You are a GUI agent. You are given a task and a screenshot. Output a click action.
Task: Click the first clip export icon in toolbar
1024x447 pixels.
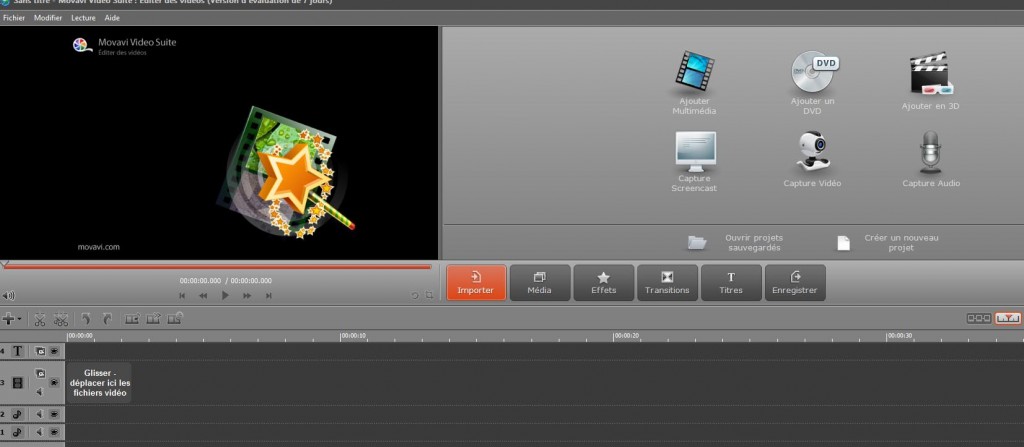pyautogui.click(x=133, y=319)
